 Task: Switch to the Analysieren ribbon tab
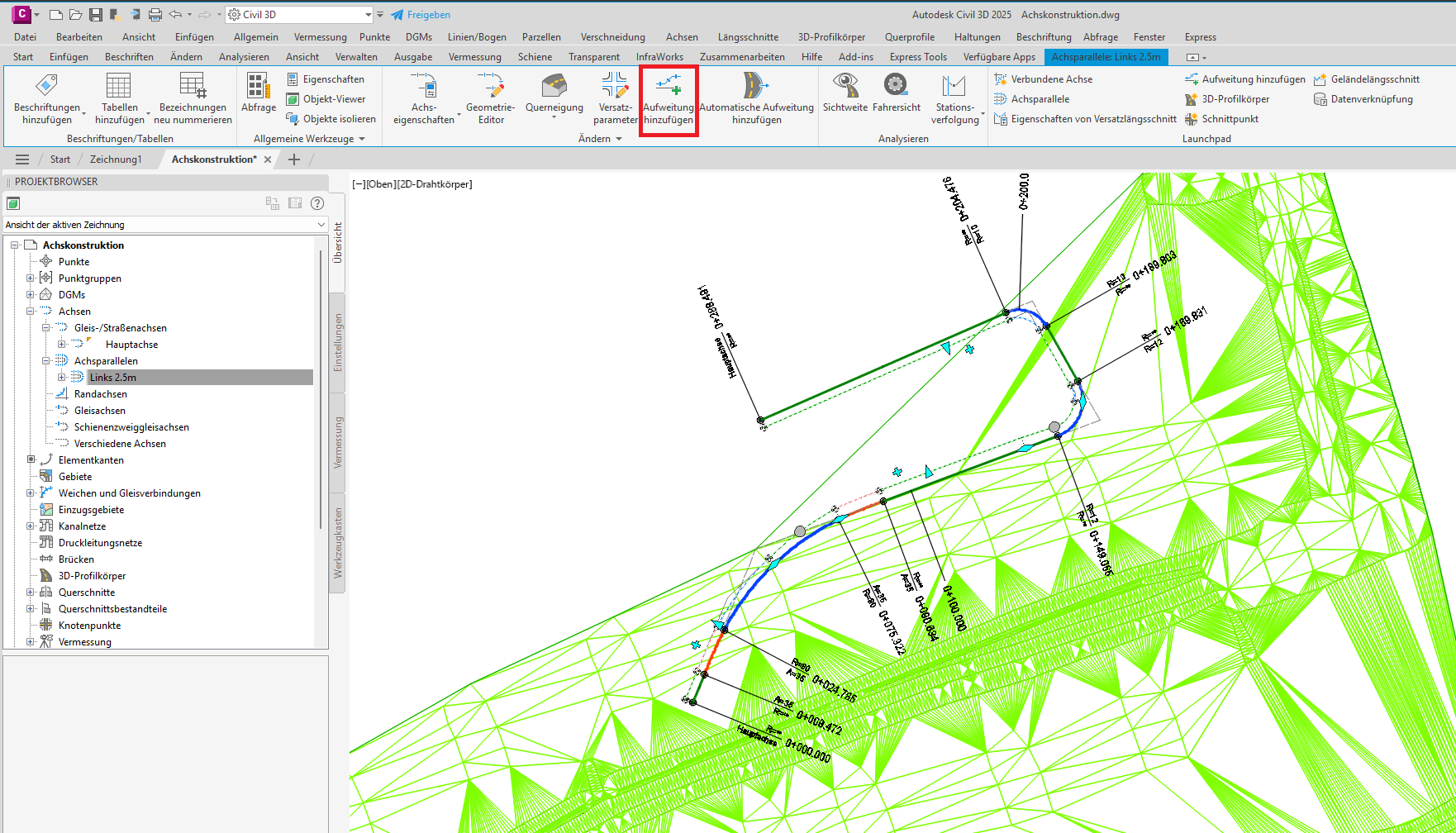pos(244,57)
